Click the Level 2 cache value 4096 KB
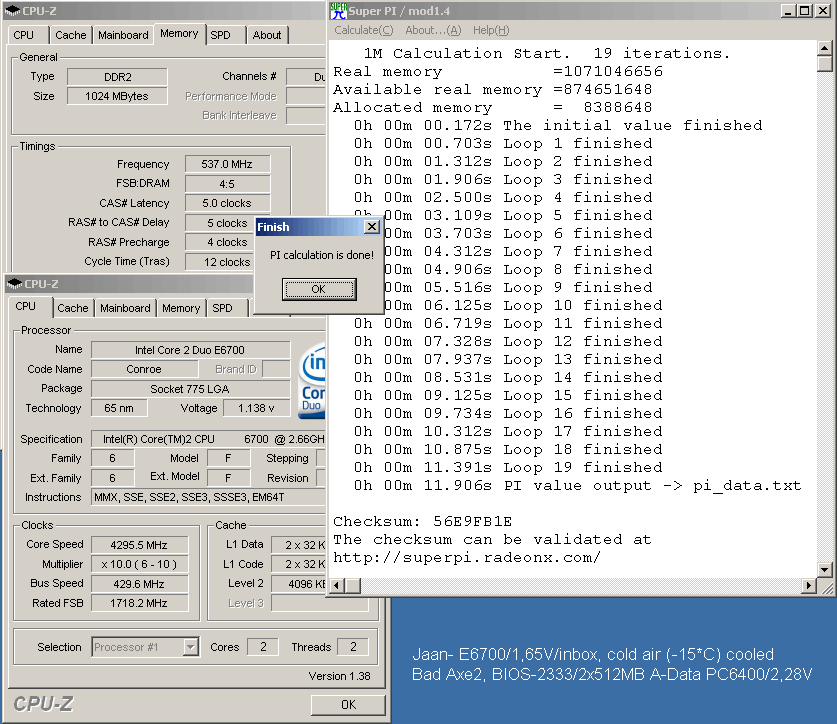 coord(299,584)
